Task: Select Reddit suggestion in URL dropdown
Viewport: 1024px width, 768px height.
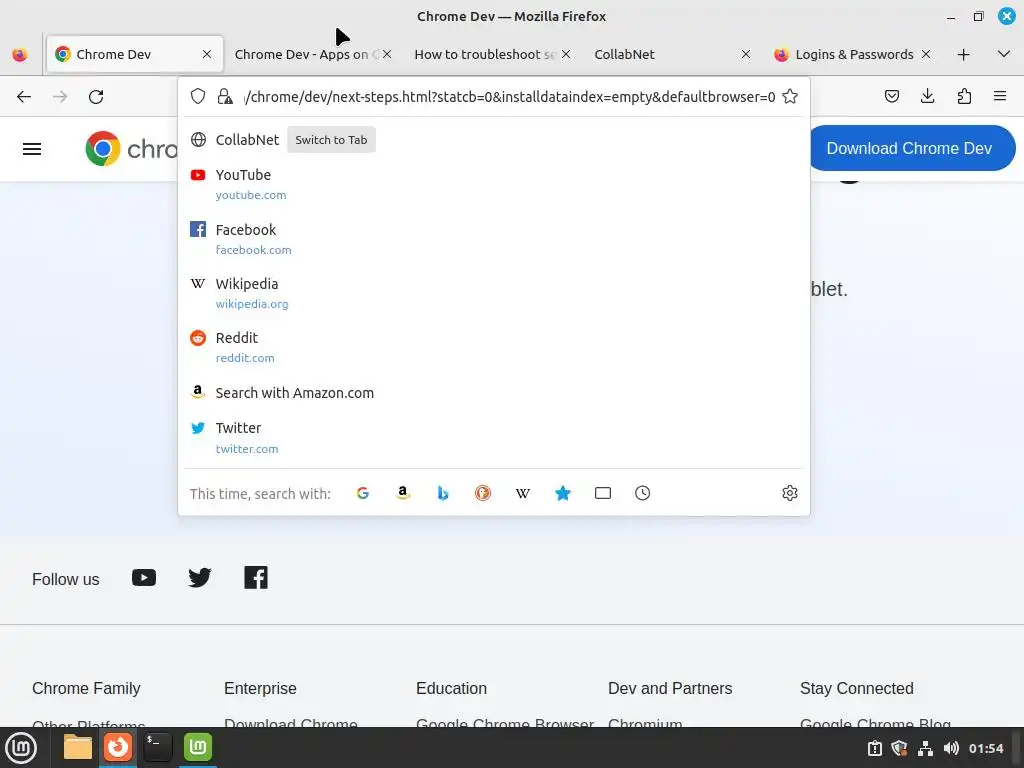Action: pyautogui.click(x=494, y=347)
